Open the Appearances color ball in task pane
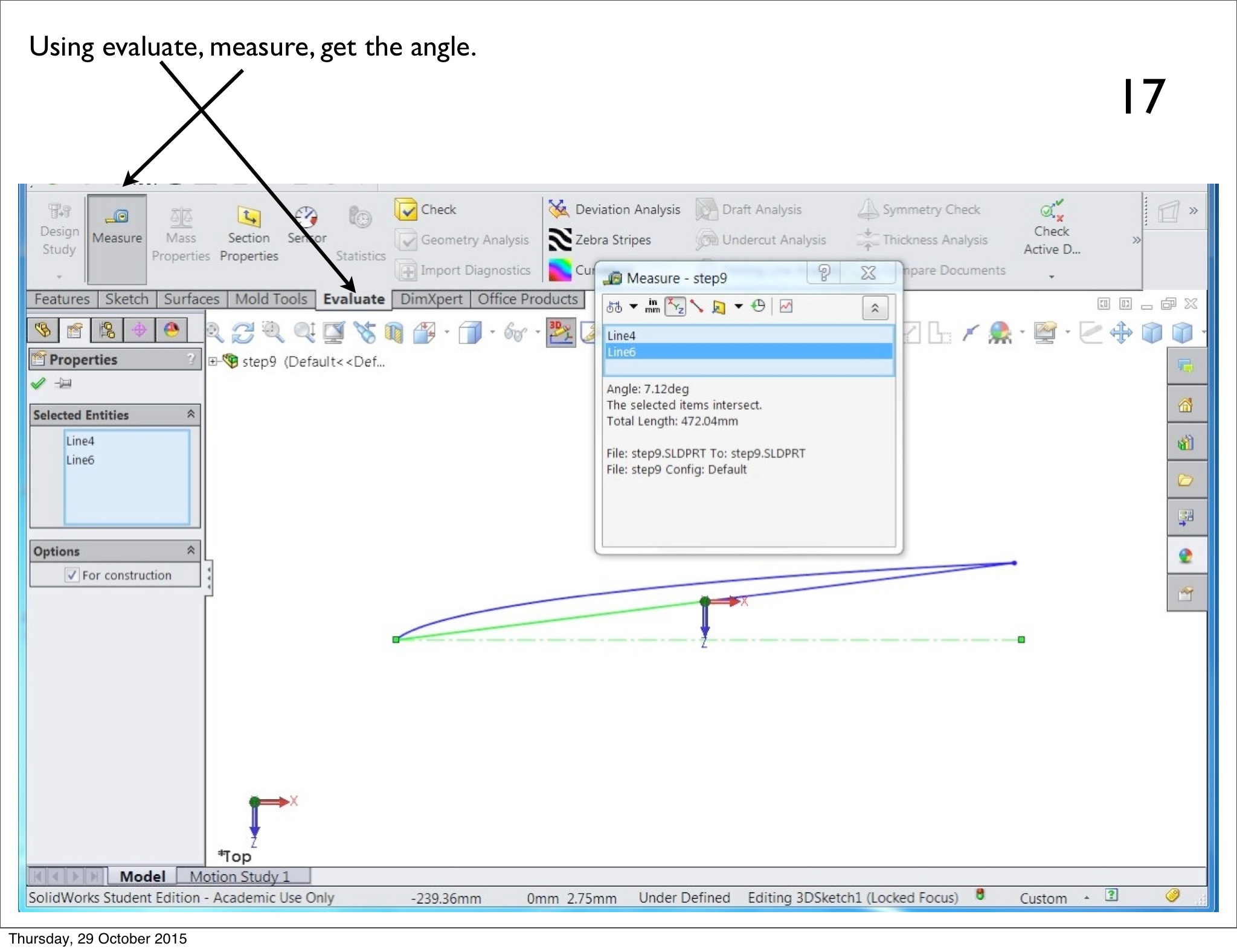The height and width of the screenshot is (952, 1237). point(1186,556)
